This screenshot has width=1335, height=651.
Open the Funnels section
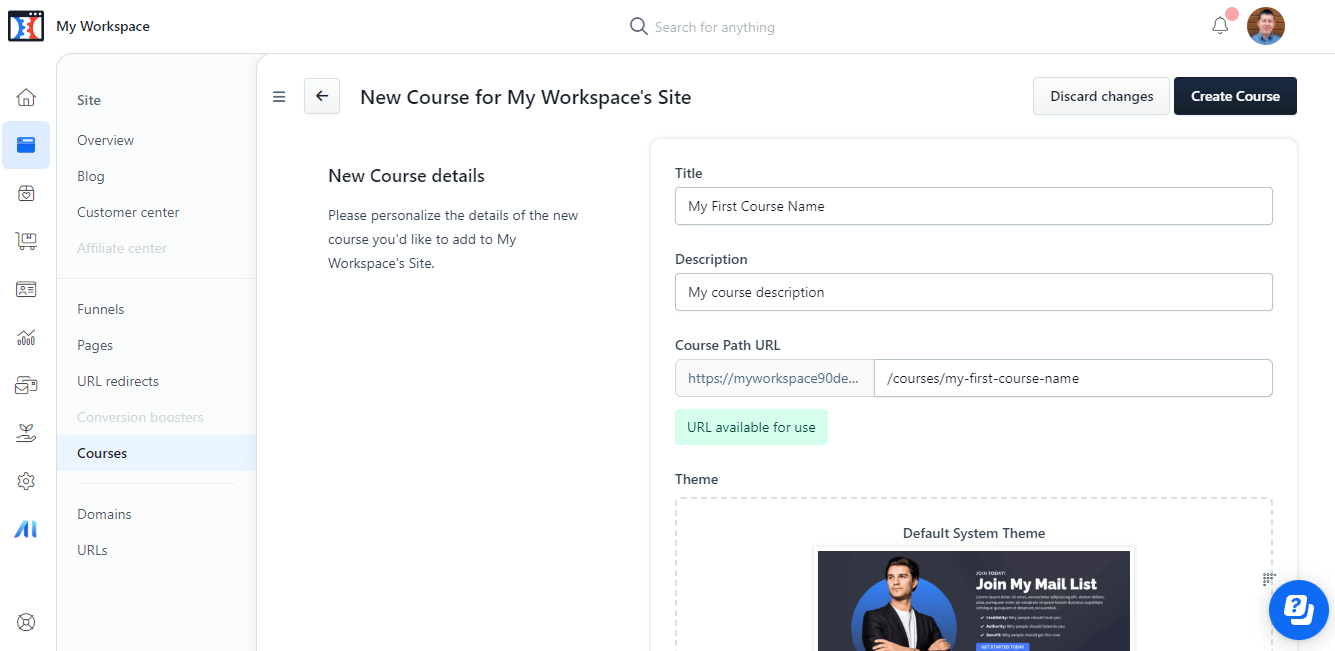coord(100,309)
